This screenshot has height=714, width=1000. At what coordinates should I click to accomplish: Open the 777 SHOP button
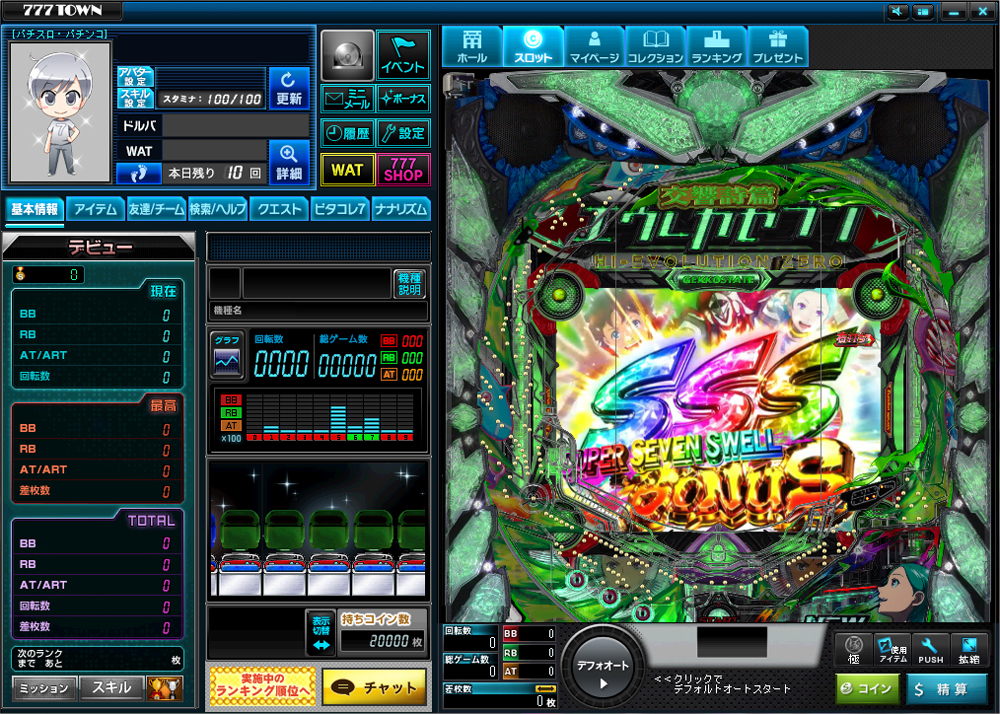pyautogui.click(x=403, y=170)
